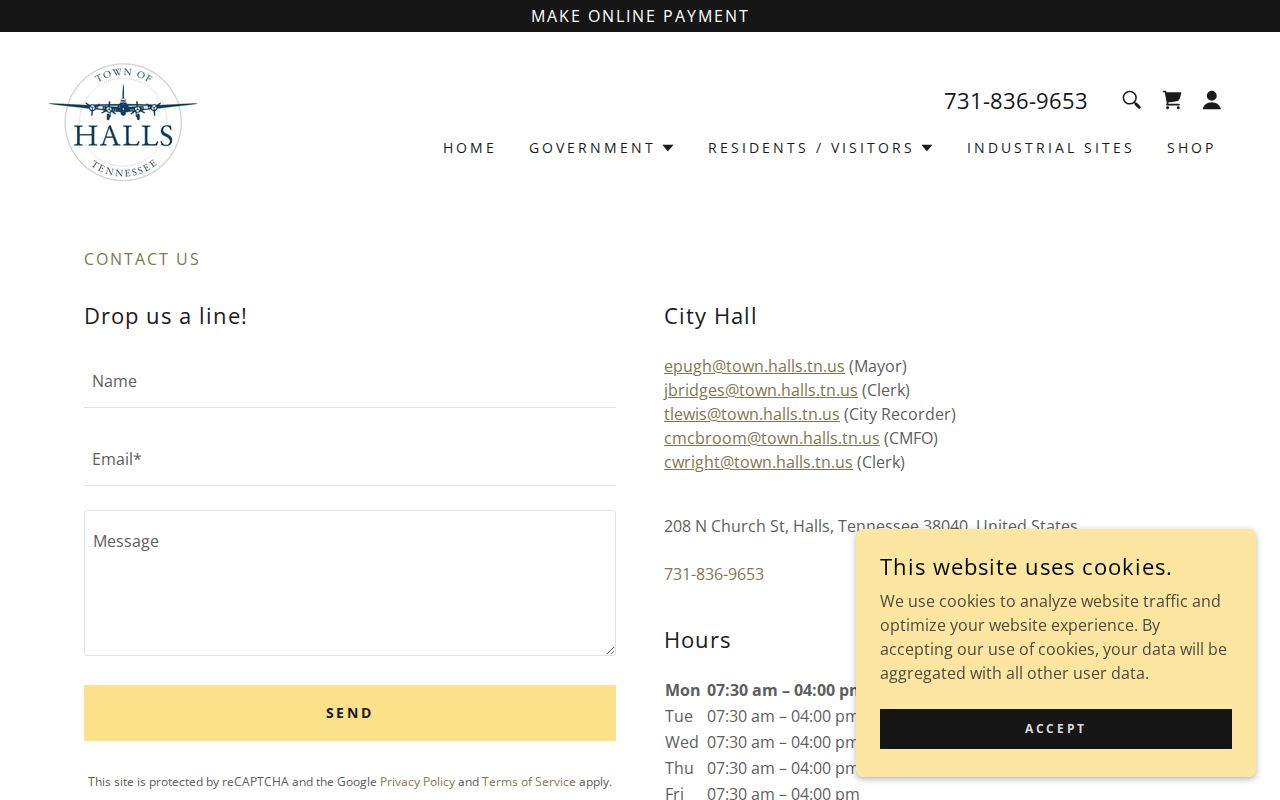
Task: Open the account person icon
Action: click(1211, 100)
